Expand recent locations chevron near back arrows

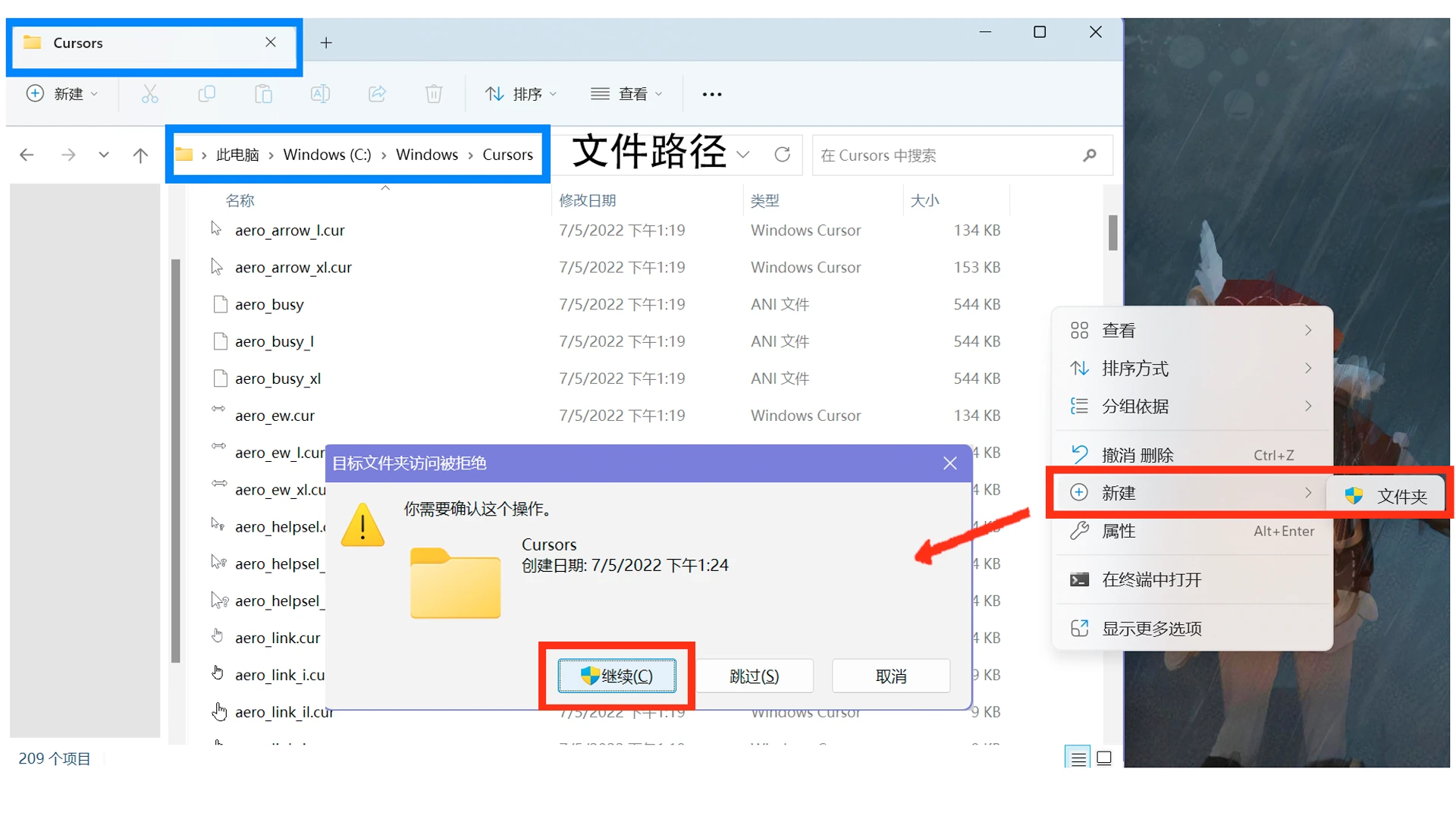[104, 155]
